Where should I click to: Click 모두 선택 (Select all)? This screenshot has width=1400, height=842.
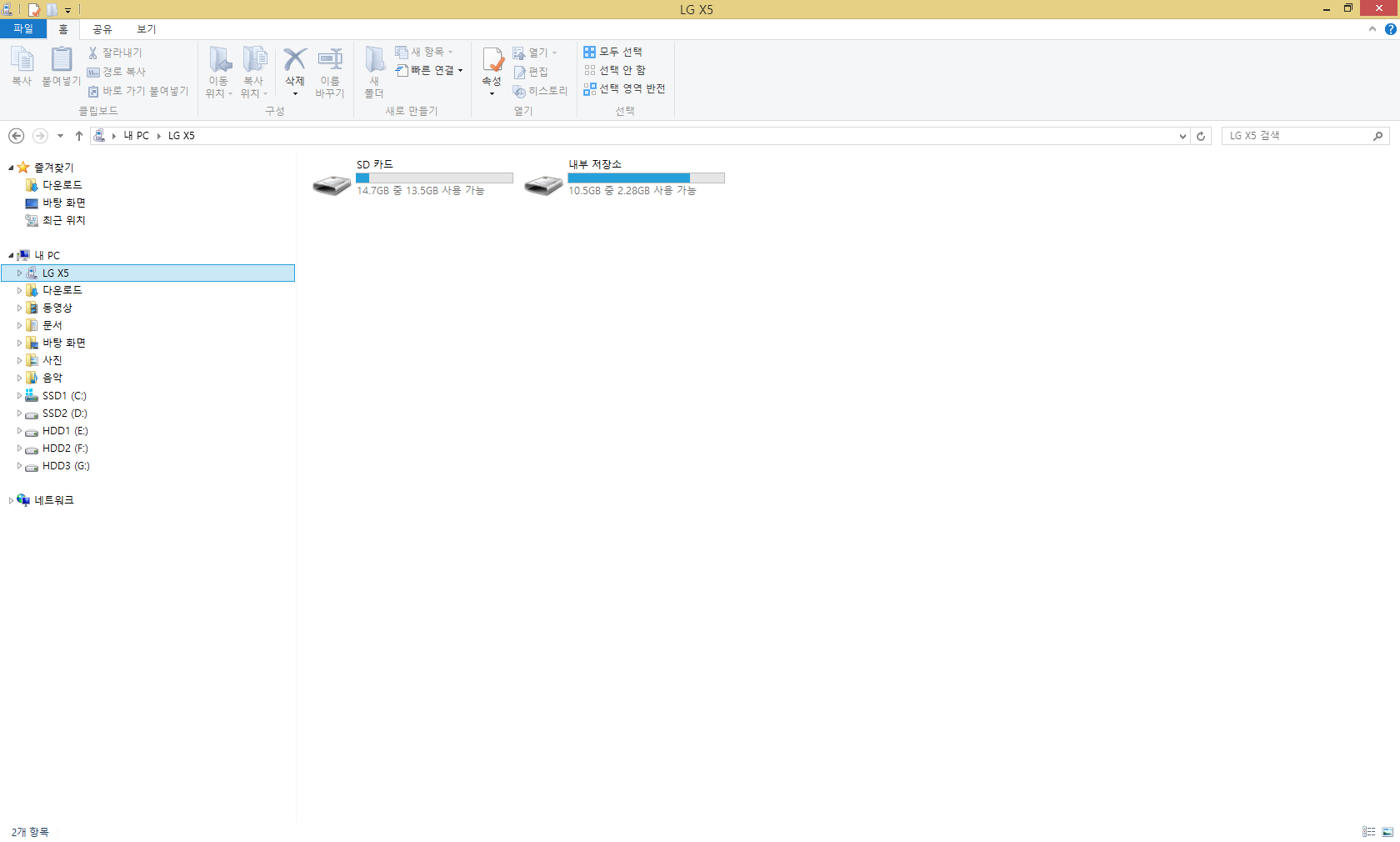(x=612, y=52)
